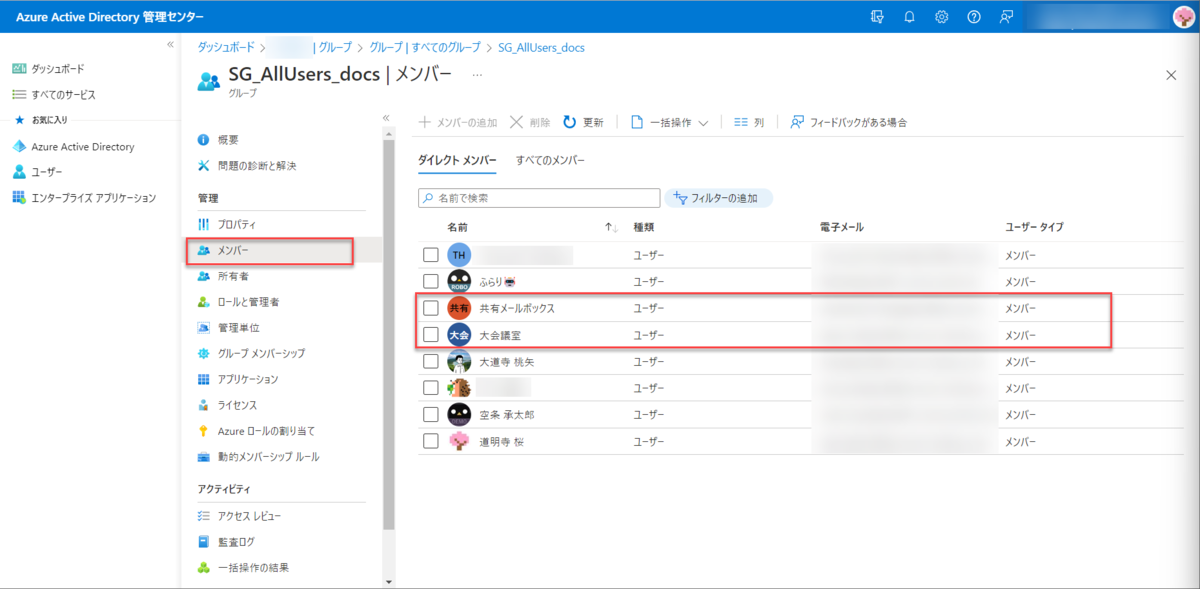Click the 電子メール column header

(x=841, y=228)
